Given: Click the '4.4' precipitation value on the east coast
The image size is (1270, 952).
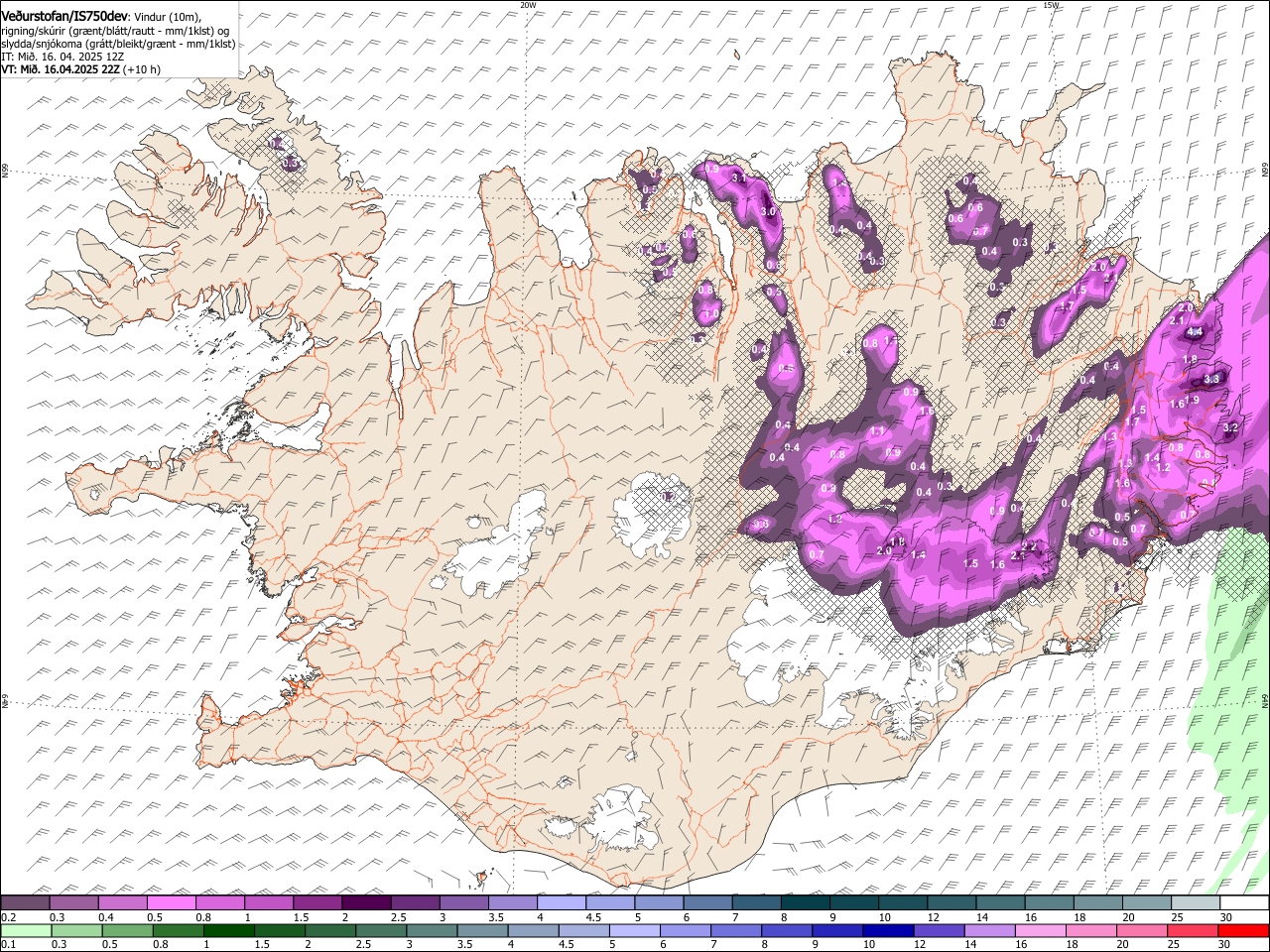Looking at the screenshot, I should 1195,332.
